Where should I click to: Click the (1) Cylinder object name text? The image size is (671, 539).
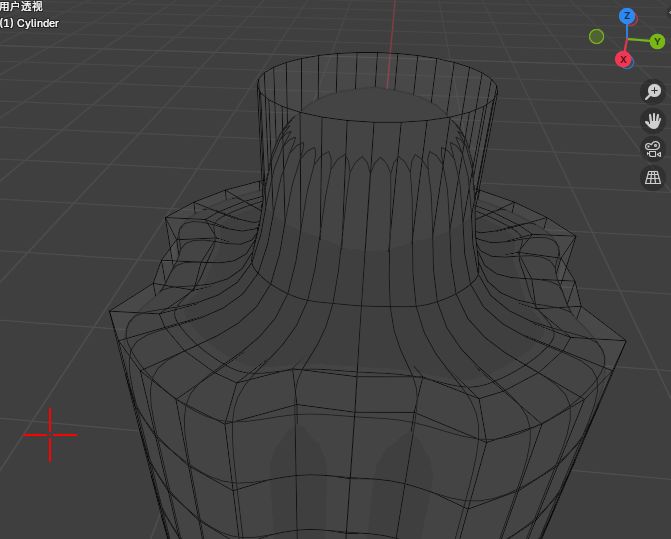pos(30,23)
